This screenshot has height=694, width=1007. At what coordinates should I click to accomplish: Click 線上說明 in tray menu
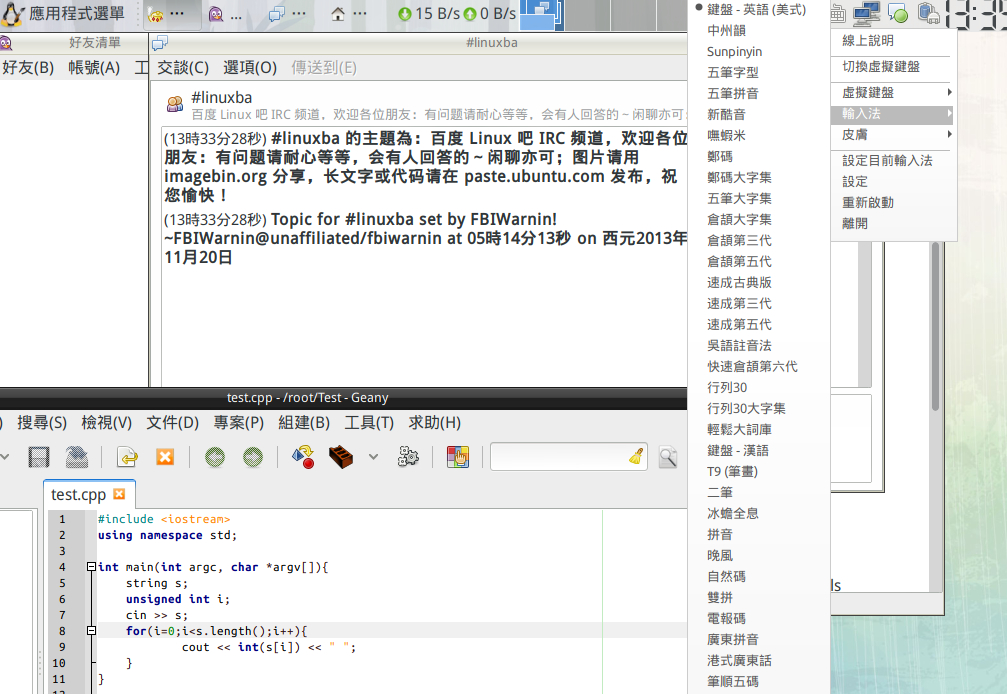click(868, 40)
